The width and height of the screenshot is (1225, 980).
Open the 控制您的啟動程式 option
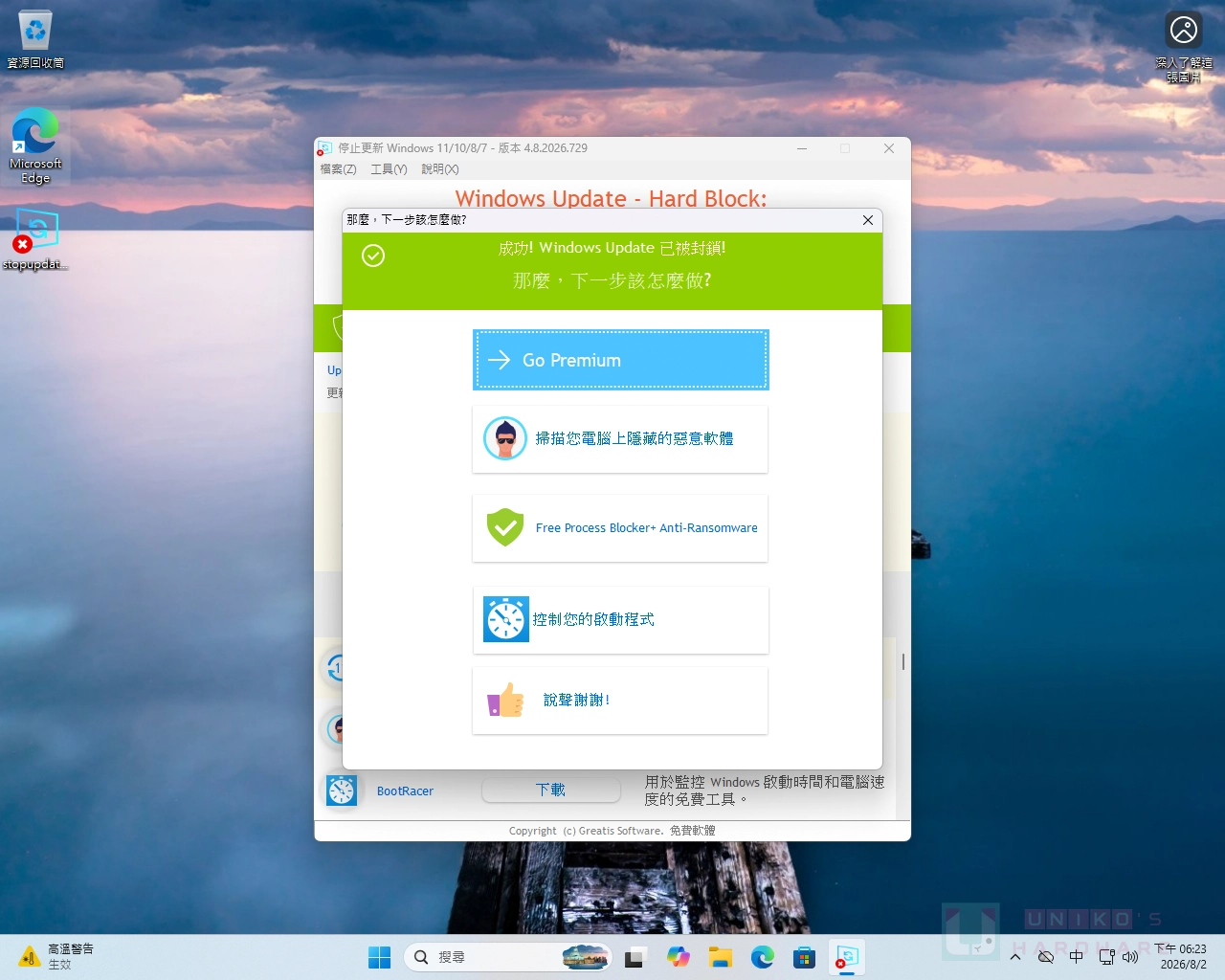pyautogui.click(x=620, y=620)
